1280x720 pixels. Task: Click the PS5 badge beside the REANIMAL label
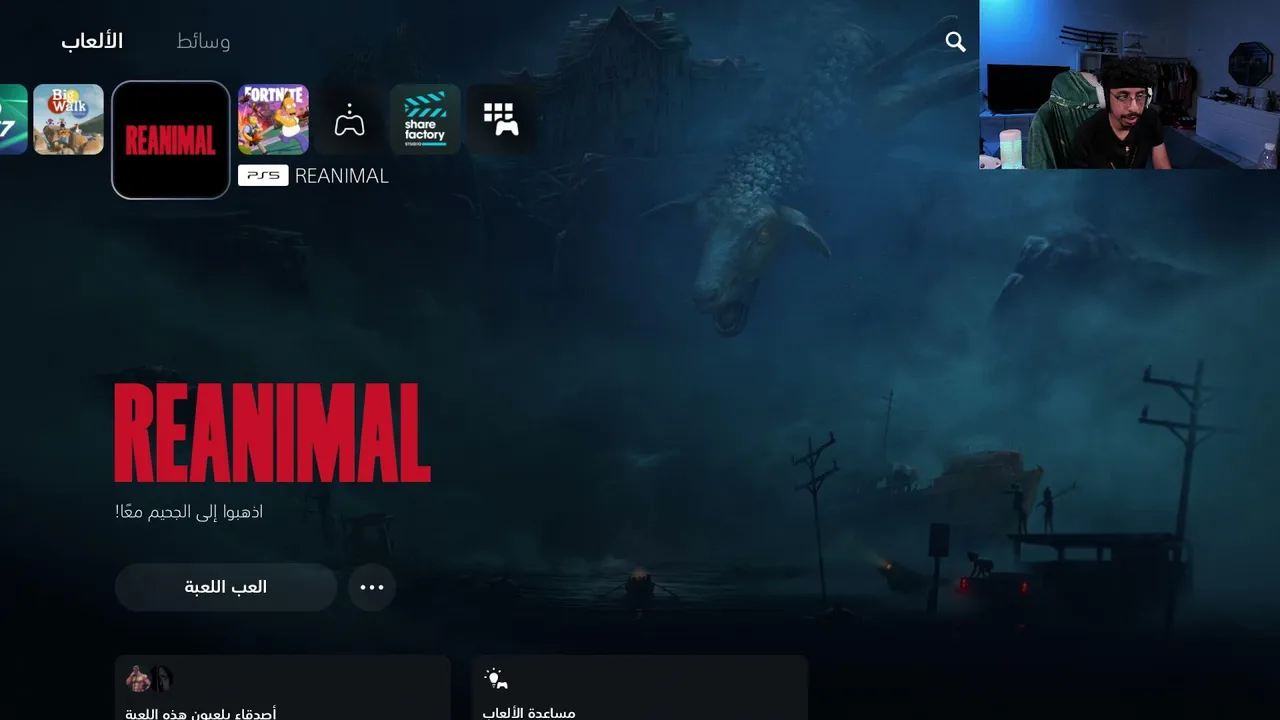(263, 176)
